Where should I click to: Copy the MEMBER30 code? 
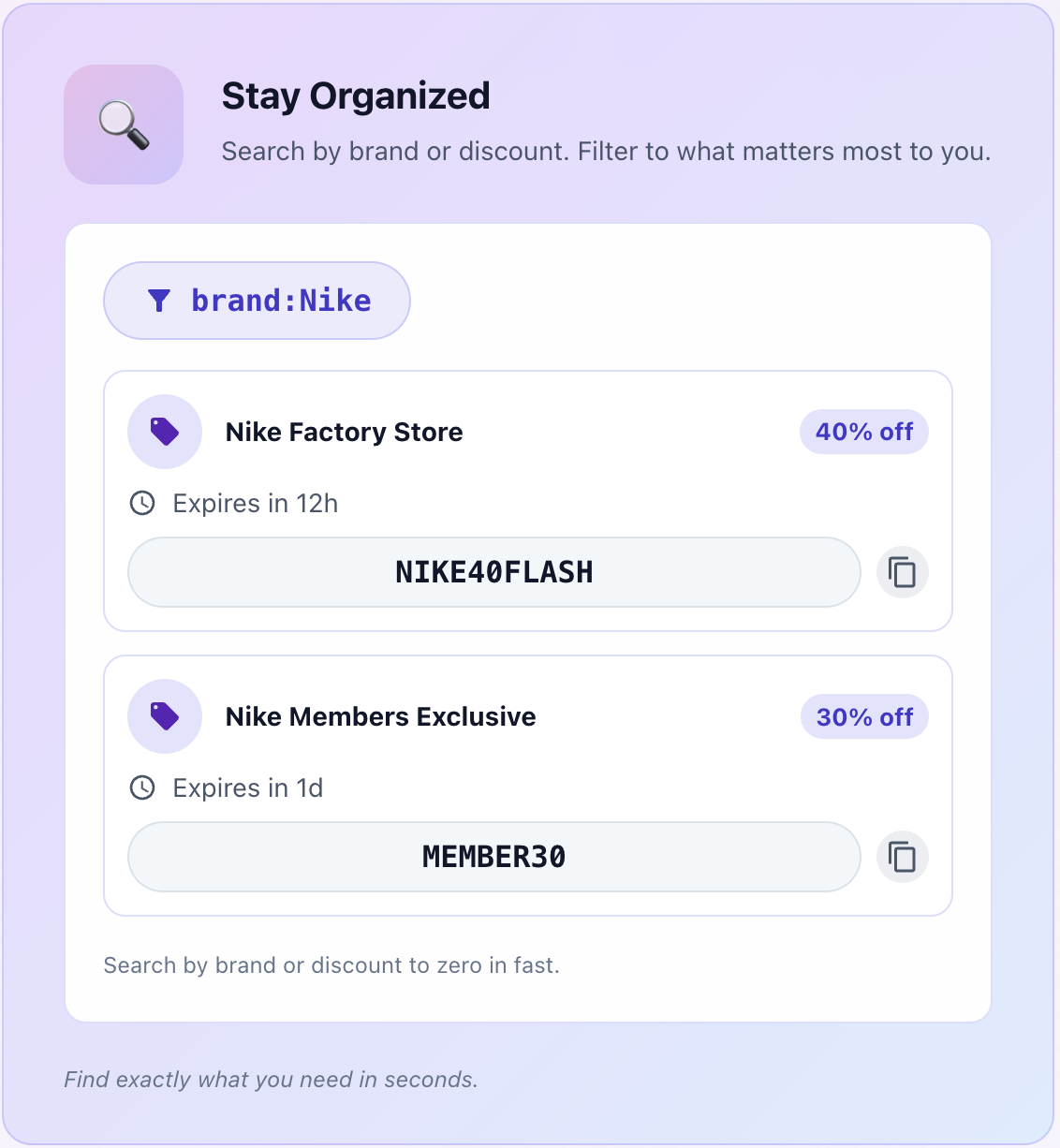pos(902,856)
